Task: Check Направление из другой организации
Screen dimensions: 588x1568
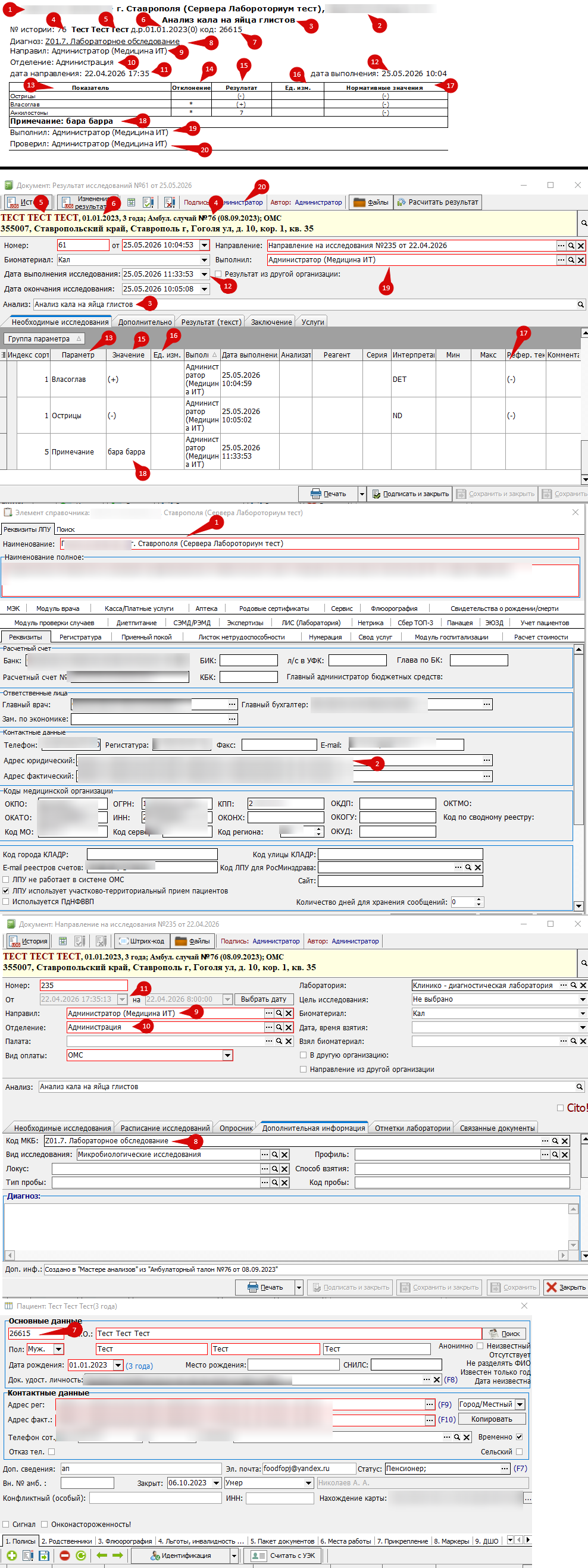Action: coord(303,1069)
